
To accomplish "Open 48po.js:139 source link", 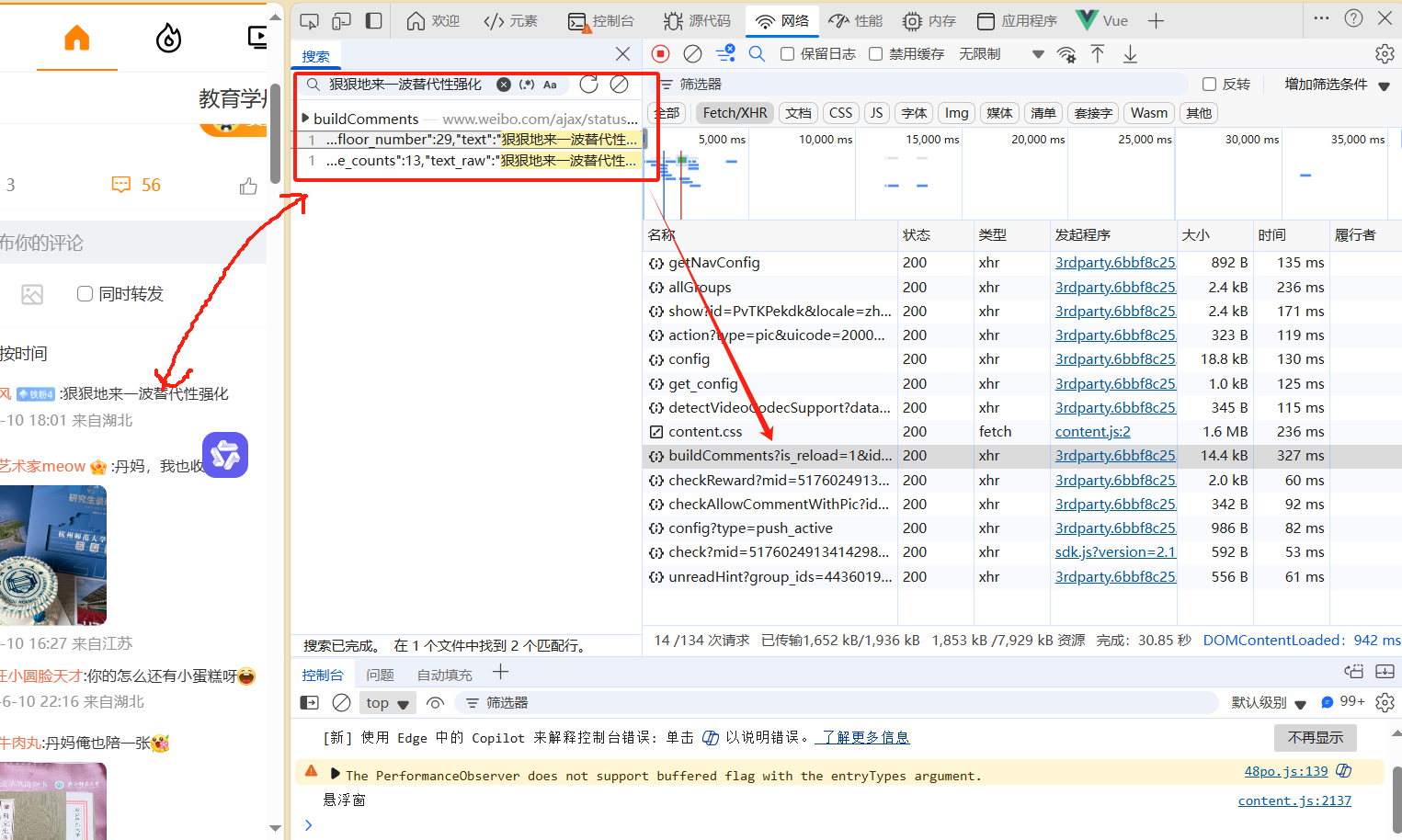I will (x=1286, y=771).
